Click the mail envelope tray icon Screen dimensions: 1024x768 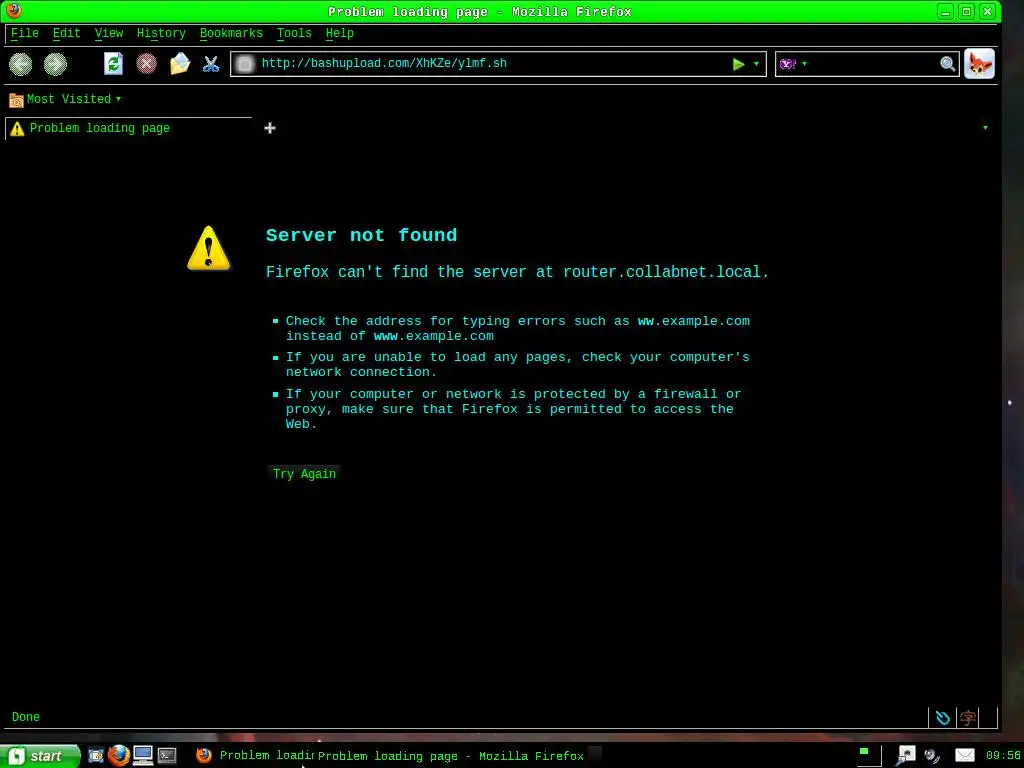pyautogui.click(x=965, y=756)
